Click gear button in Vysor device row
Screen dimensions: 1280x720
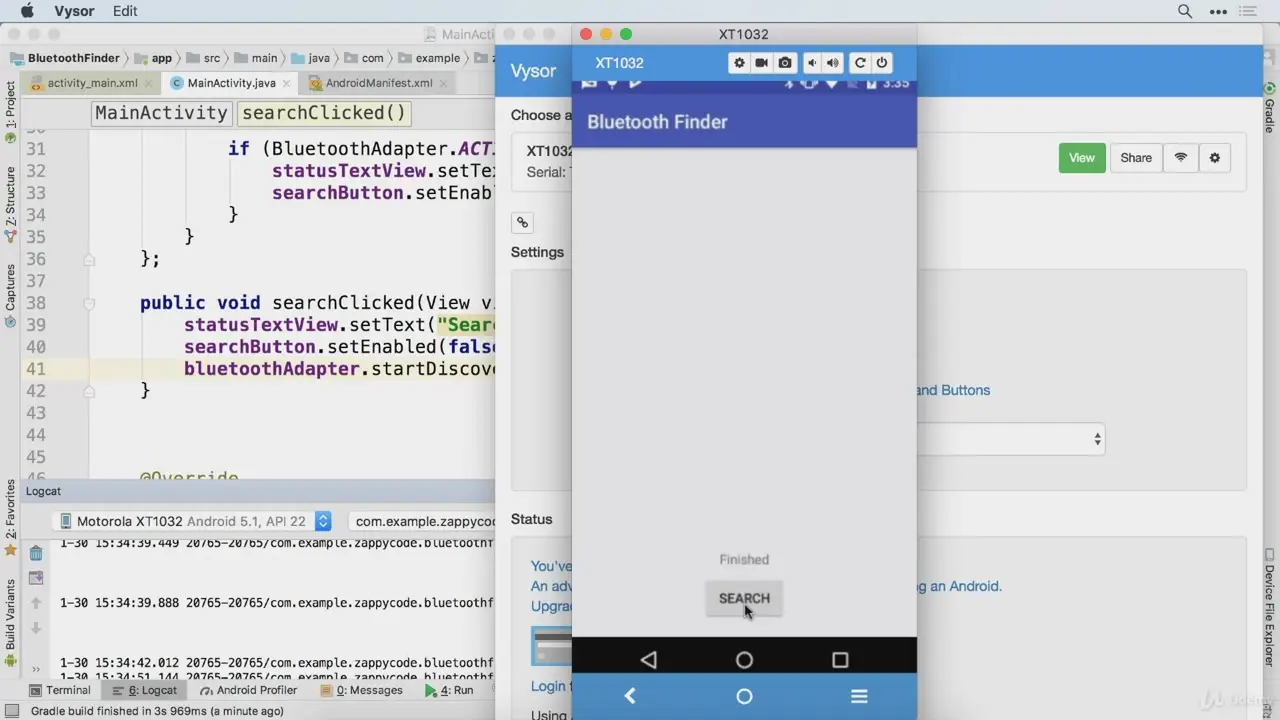[x=1215, y=158]
